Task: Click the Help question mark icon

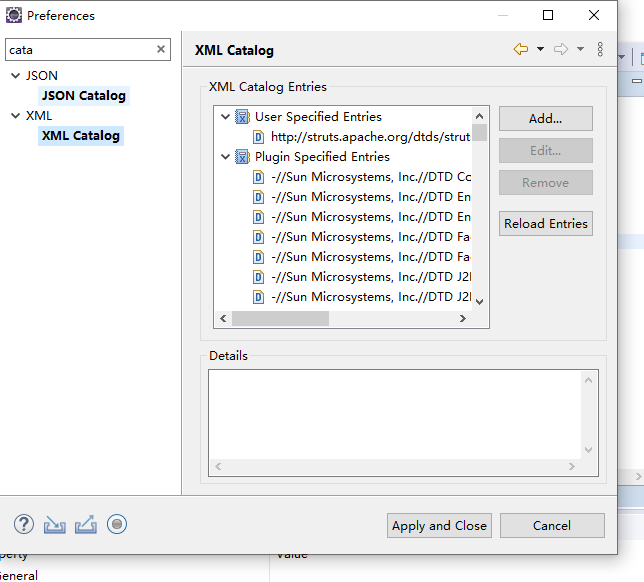Action: tap(24, 524)
